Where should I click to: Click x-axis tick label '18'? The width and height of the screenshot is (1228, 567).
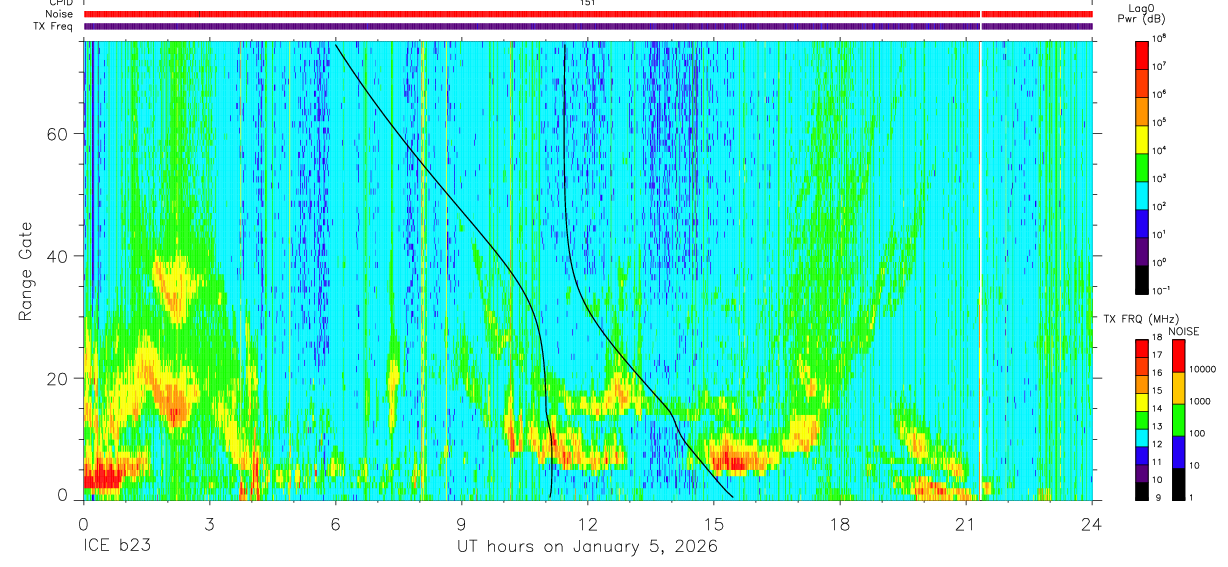pyautogui.click(x=840, y=523)
